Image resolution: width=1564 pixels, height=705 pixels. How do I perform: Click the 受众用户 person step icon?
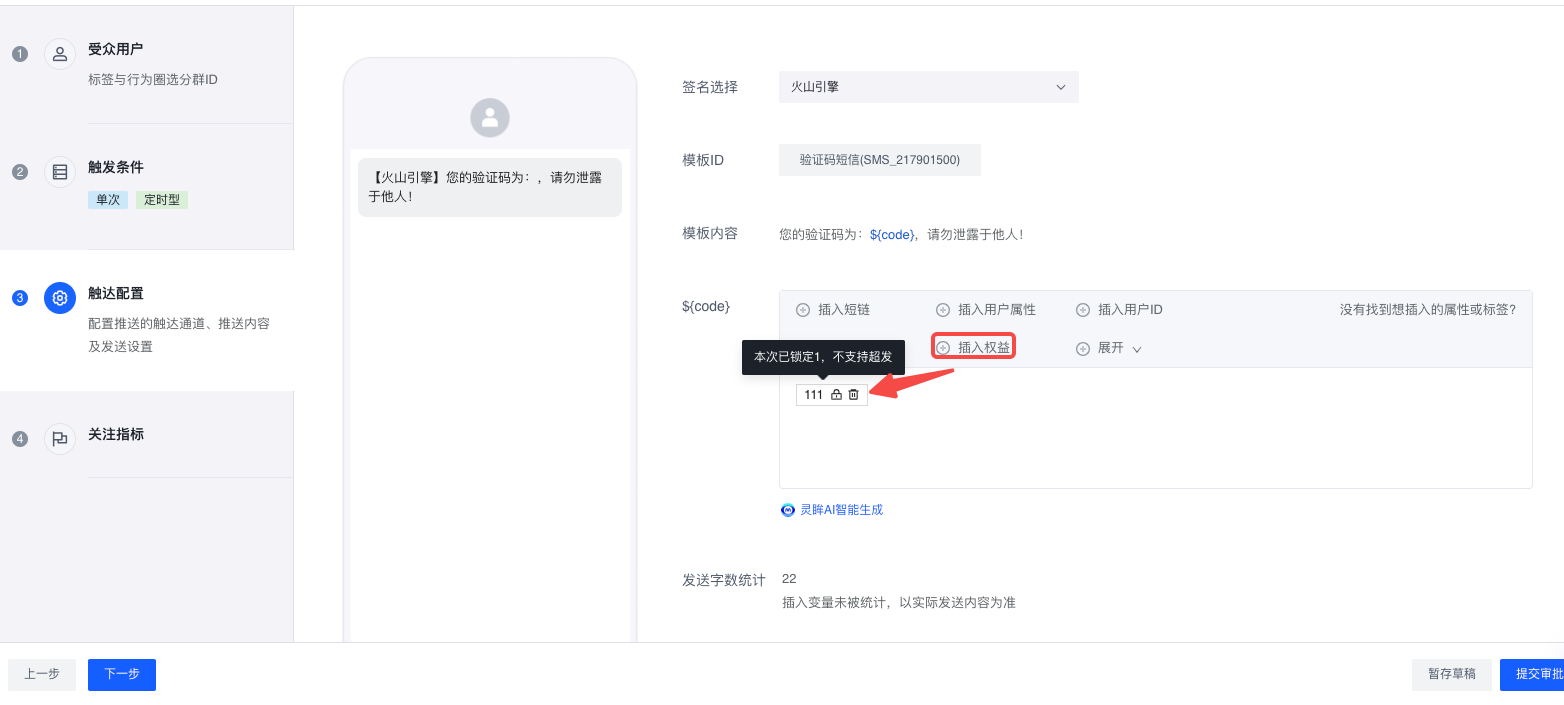tap(60, 54)
